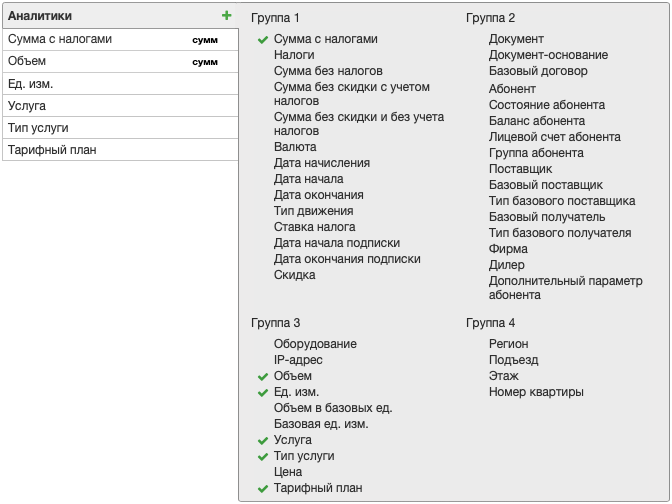Select the Тарифный план row in Аналитики table
Viewport: 672px width, 504px height.
pos(120,150)
